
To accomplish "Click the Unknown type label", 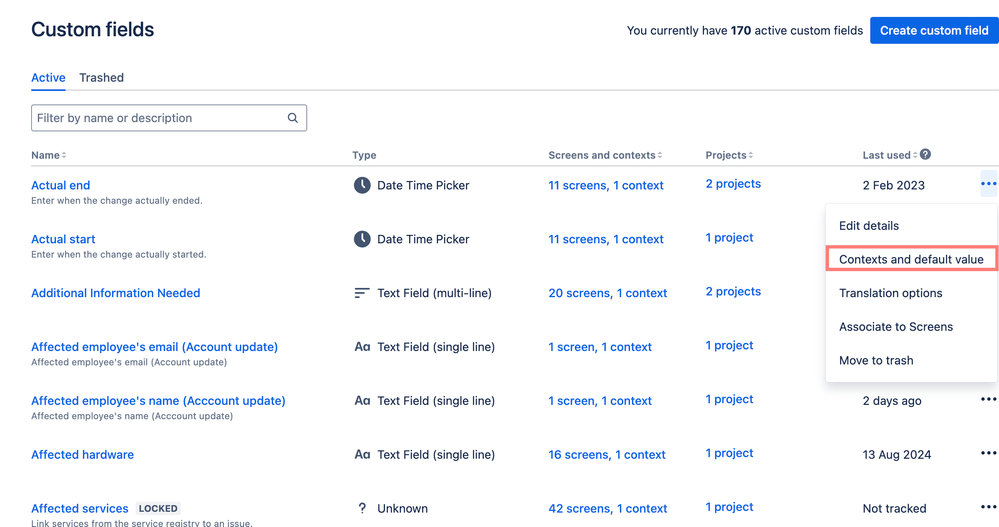I will point(402,509).
